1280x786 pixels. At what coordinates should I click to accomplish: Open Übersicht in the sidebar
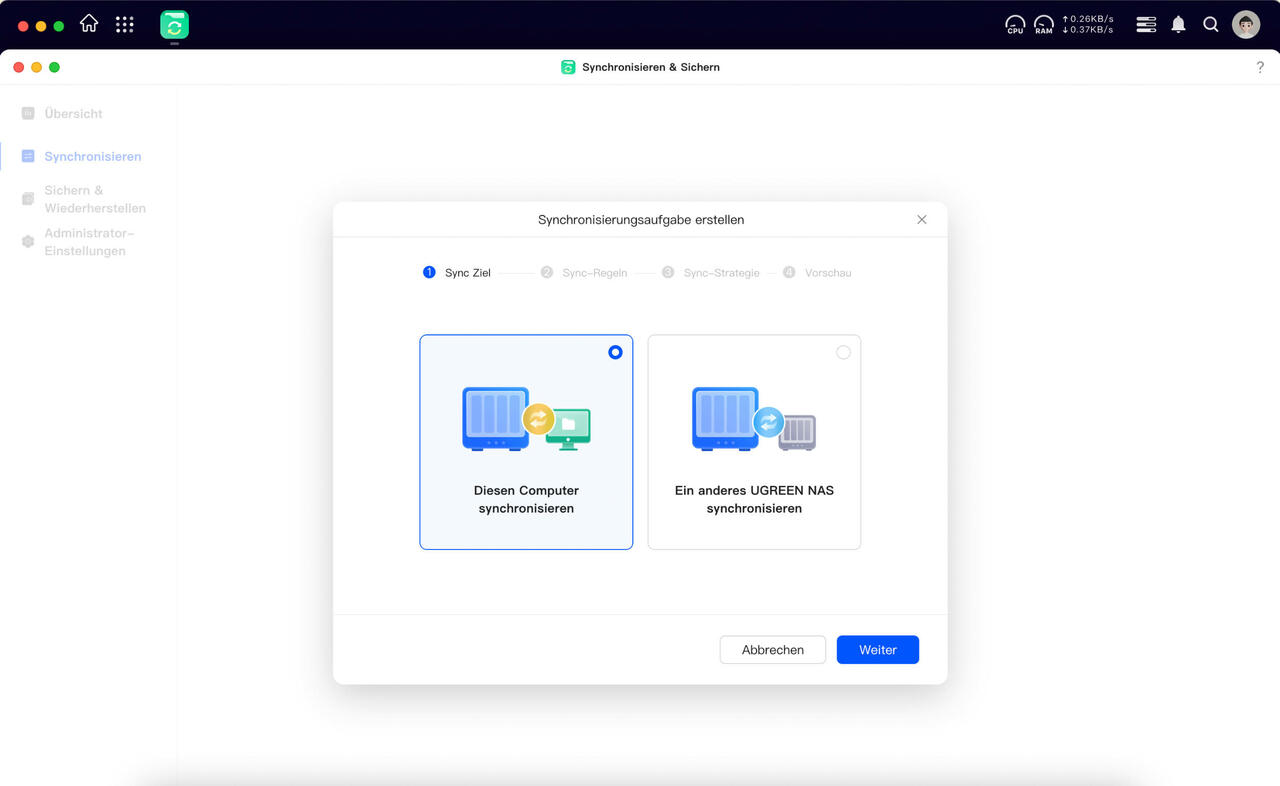tap(74, 114)
